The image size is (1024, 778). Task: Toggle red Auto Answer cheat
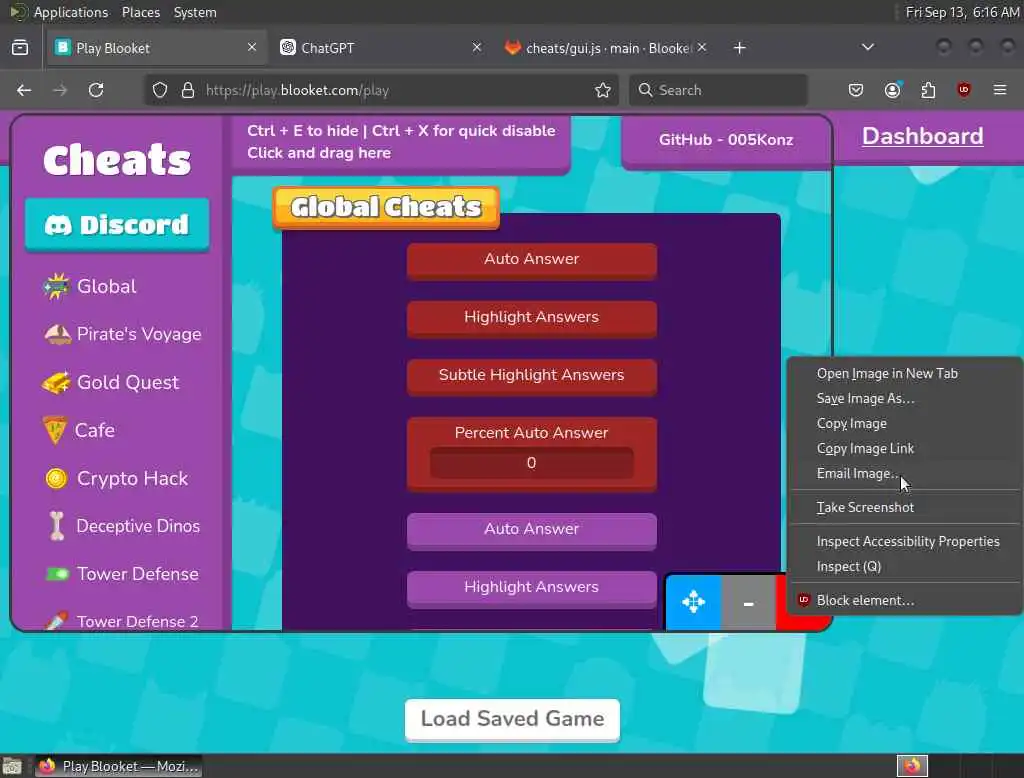(532, 260)
